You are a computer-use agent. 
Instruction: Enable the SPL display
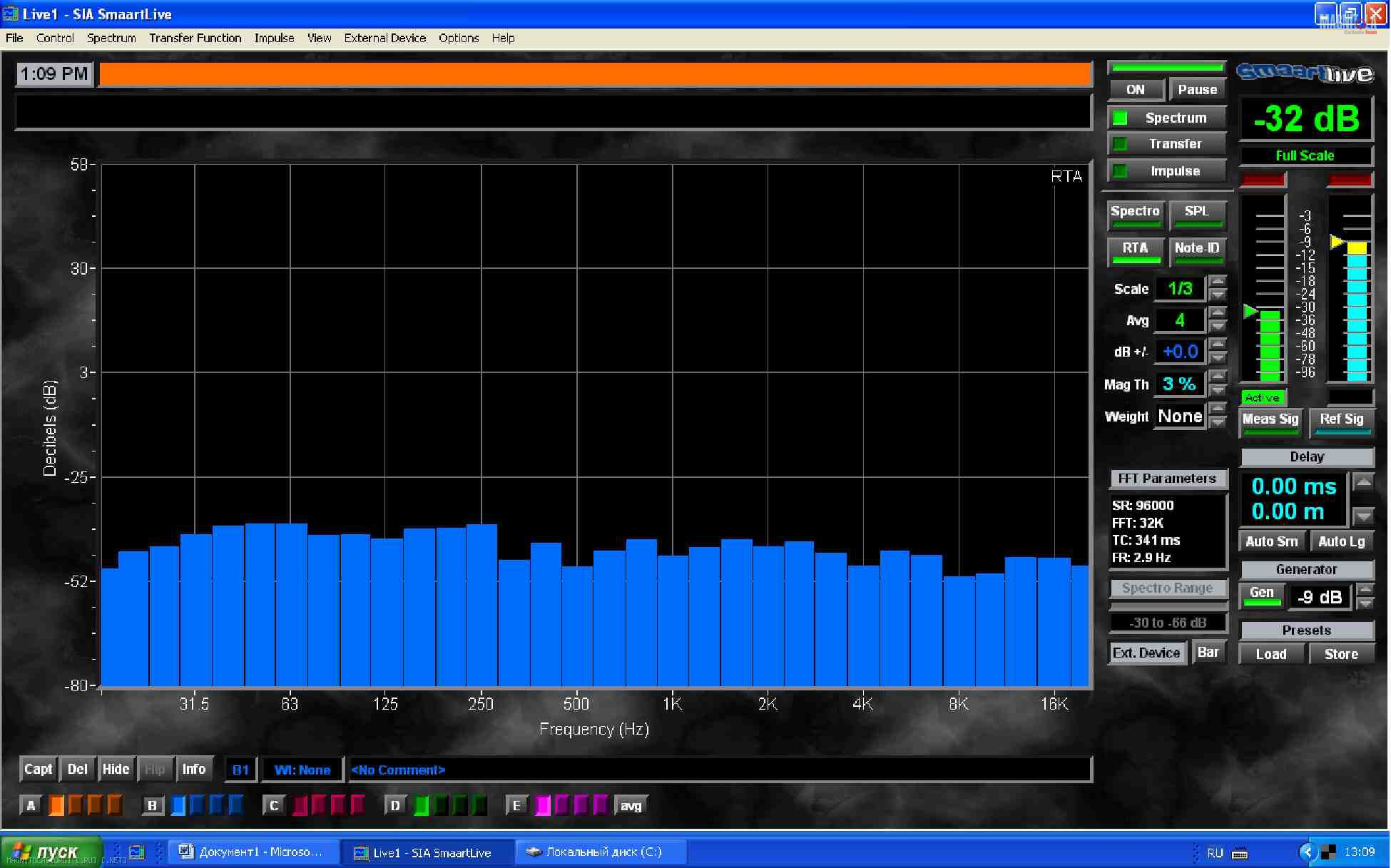click(x=1197, y=214)
